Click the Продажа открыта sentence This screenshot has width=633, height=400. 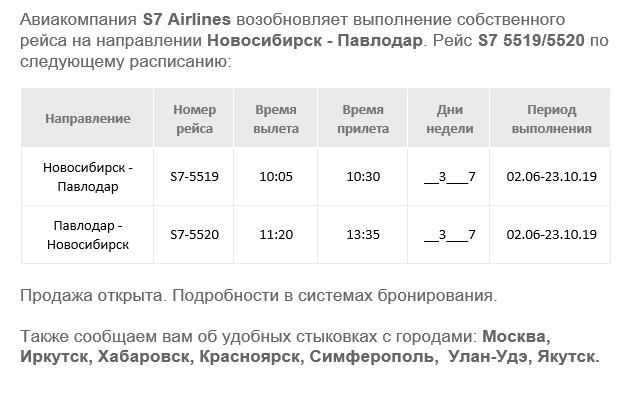(x=93, y=295)
